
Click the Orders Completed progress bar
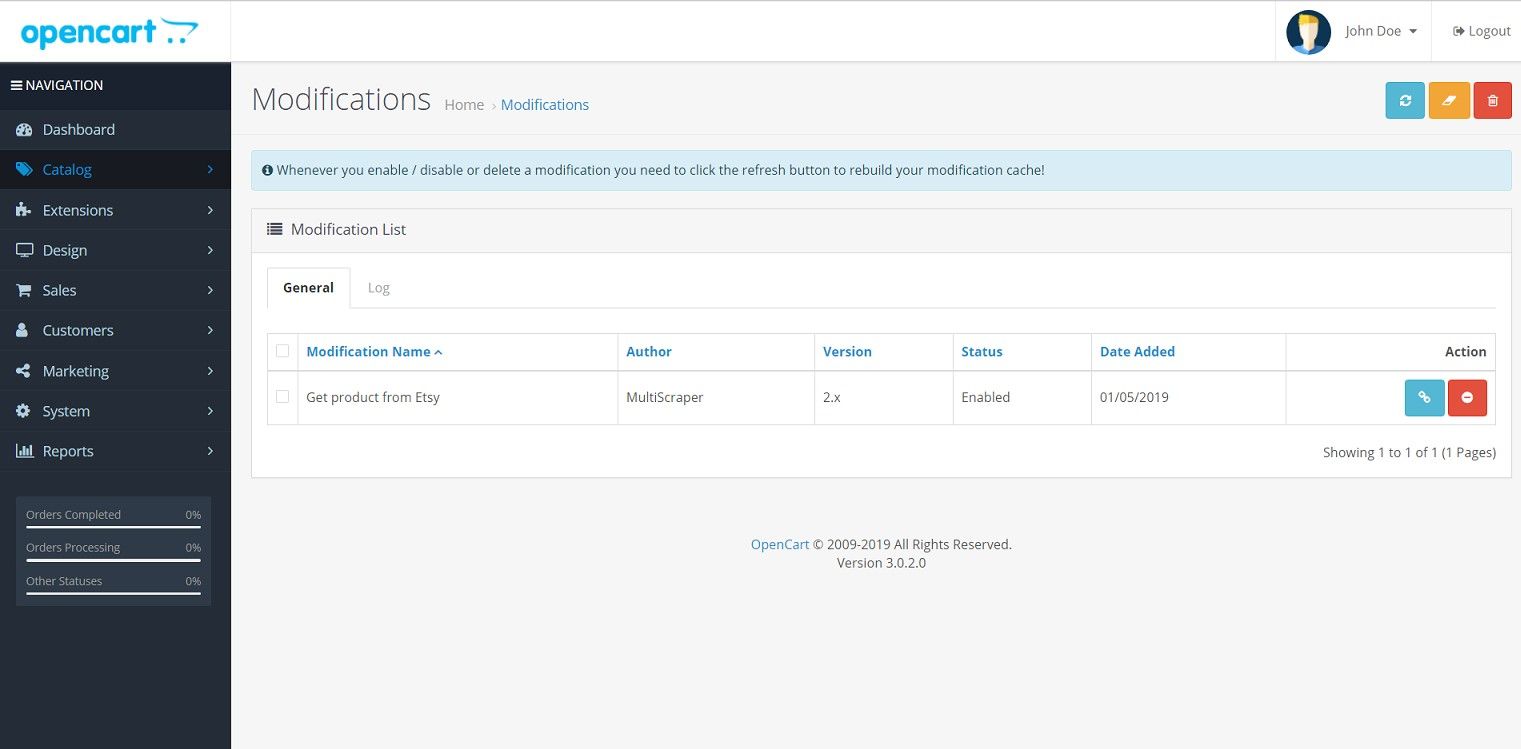(x=113, y=526)
